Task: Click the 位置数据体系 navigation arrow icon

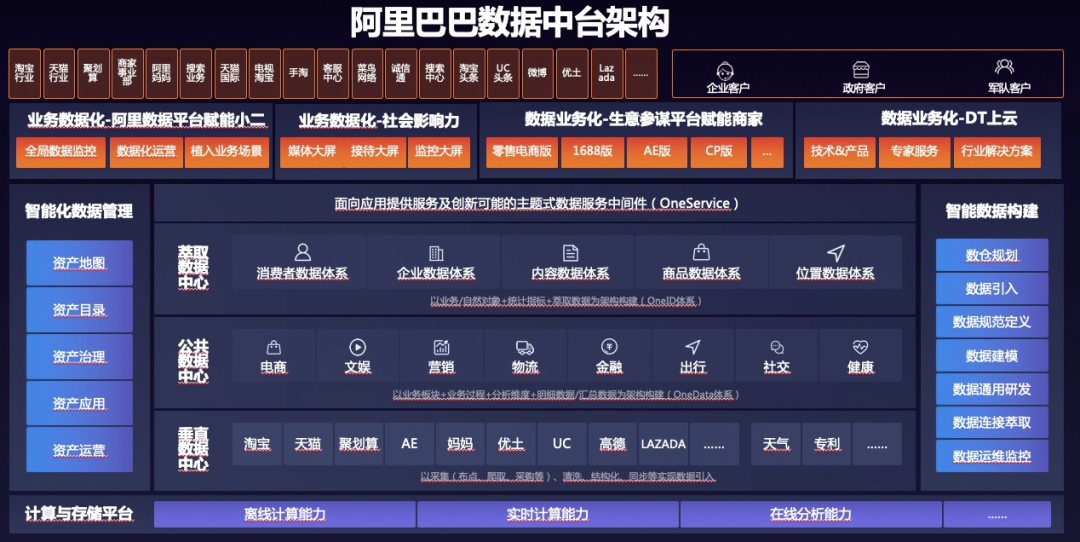Action: coord(836,253)
